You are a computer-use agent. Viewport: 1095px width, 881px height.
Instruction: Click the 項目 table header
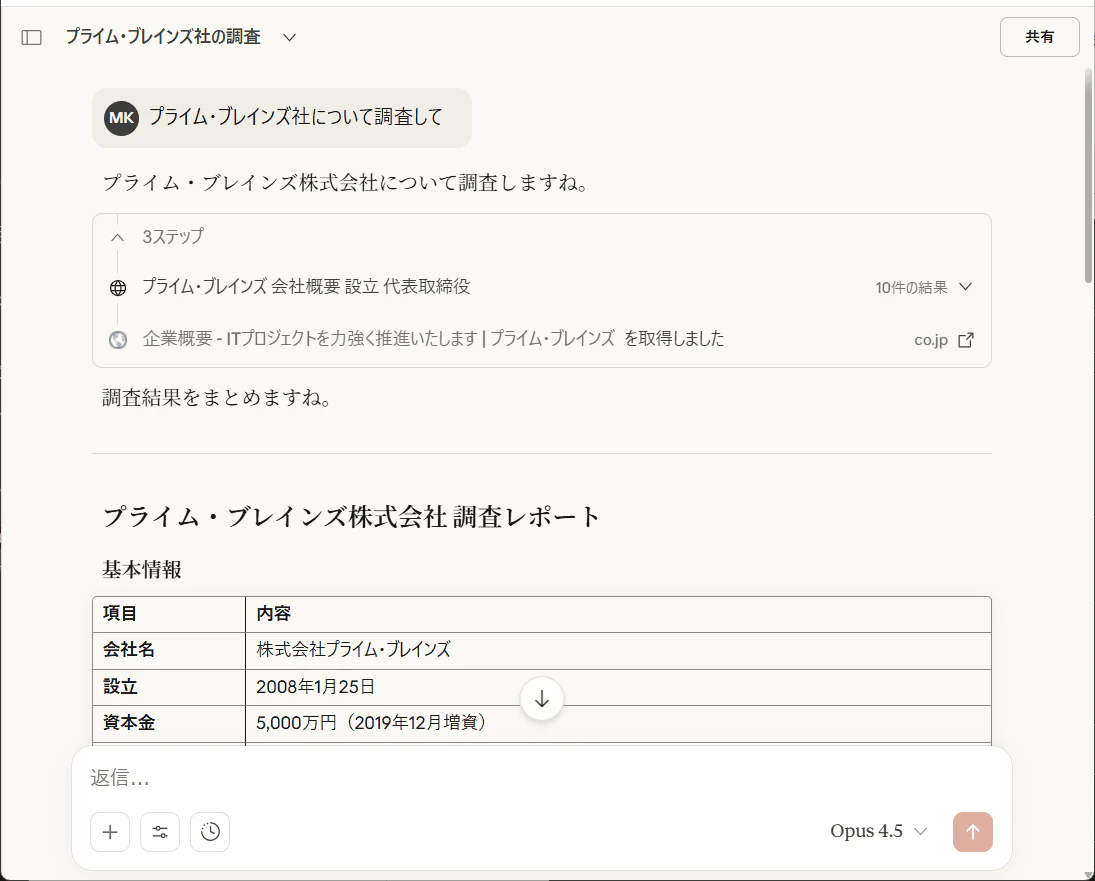tap(169, 614)
